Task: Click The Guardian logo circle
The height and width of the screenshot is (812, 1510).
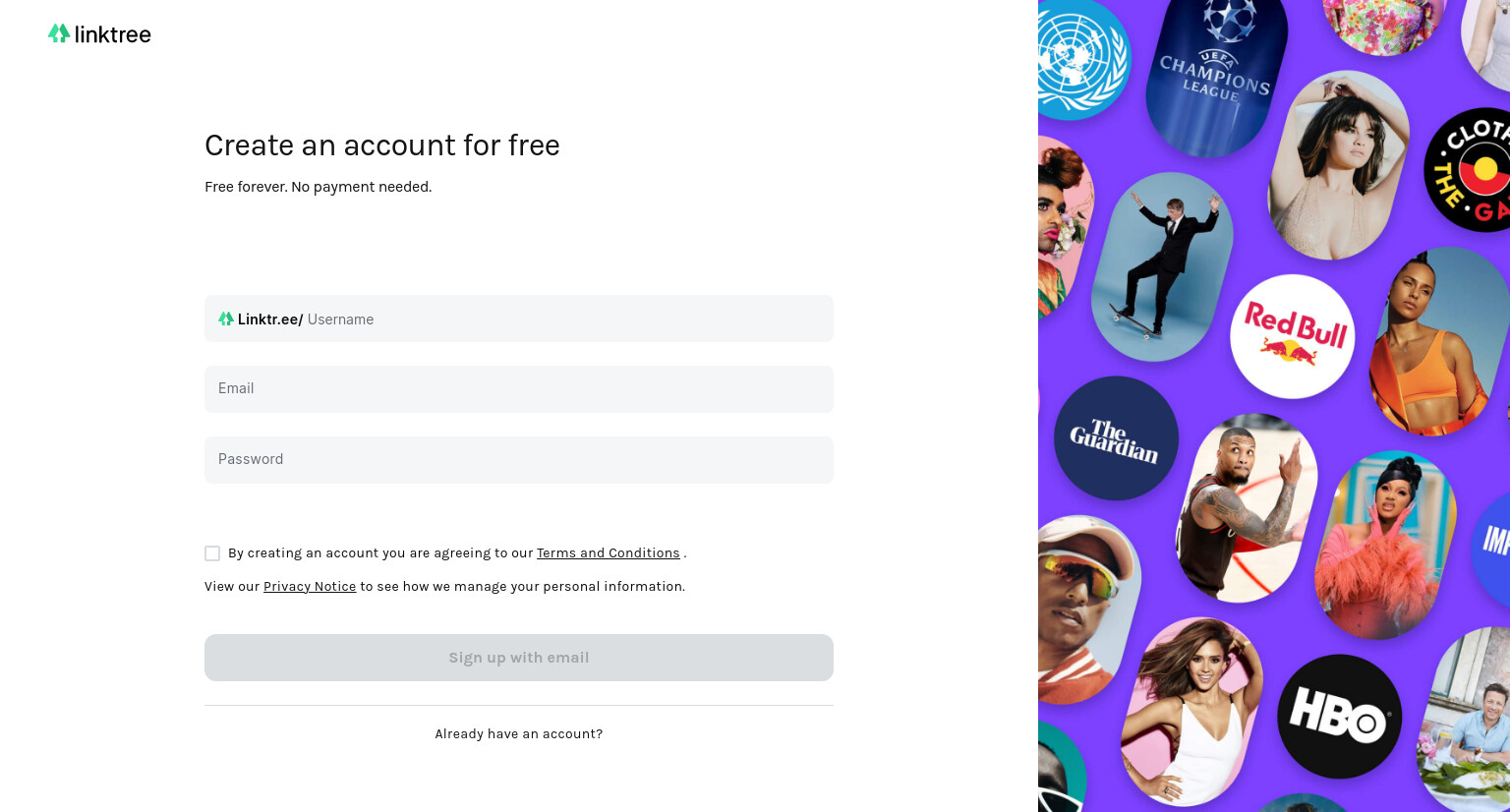Action: pos(1116,438)
